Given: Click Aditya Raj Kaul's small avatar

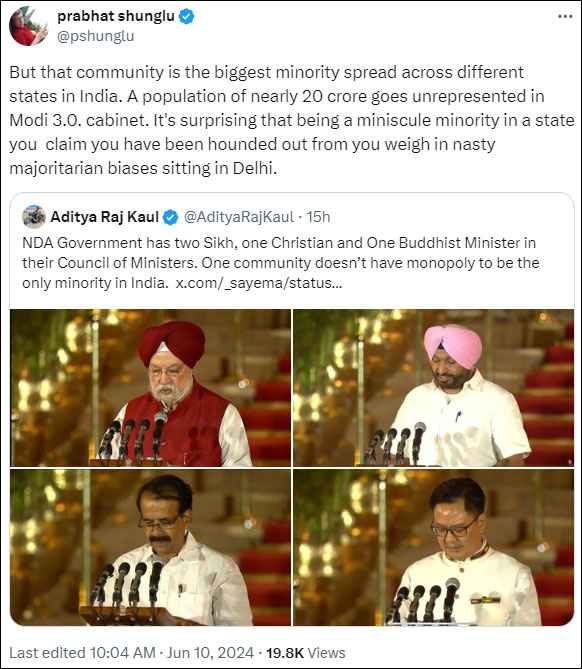Looking at the screenshot, I should click(x=34, y=217).
